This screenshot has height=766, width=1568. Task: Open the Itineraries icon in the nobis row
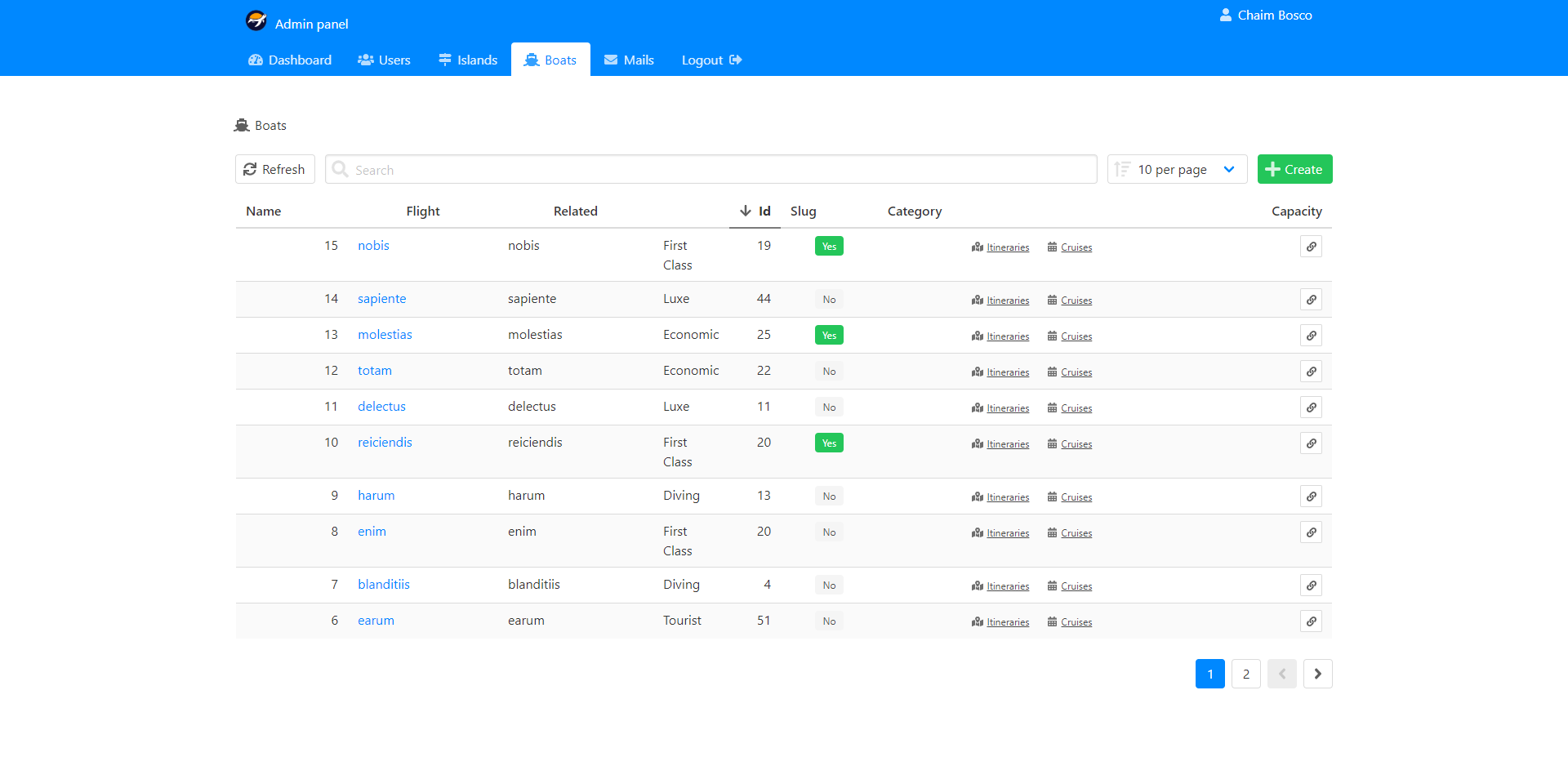pyautogui.click(x=977, y=247)
